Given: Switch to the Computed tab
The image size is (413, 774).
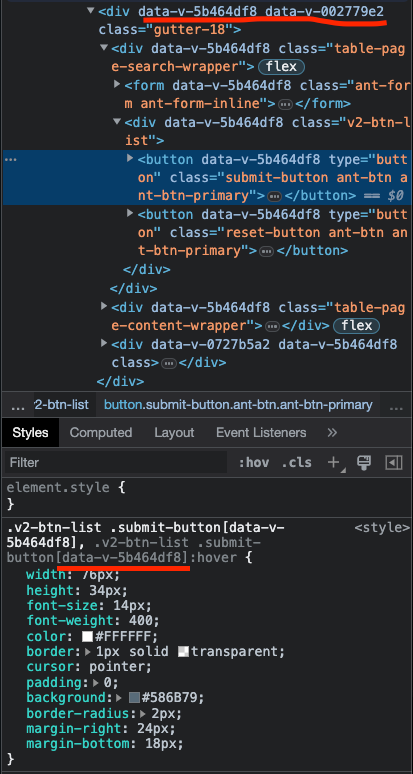Looking at the screenshot, I should [x=101, y=433].
